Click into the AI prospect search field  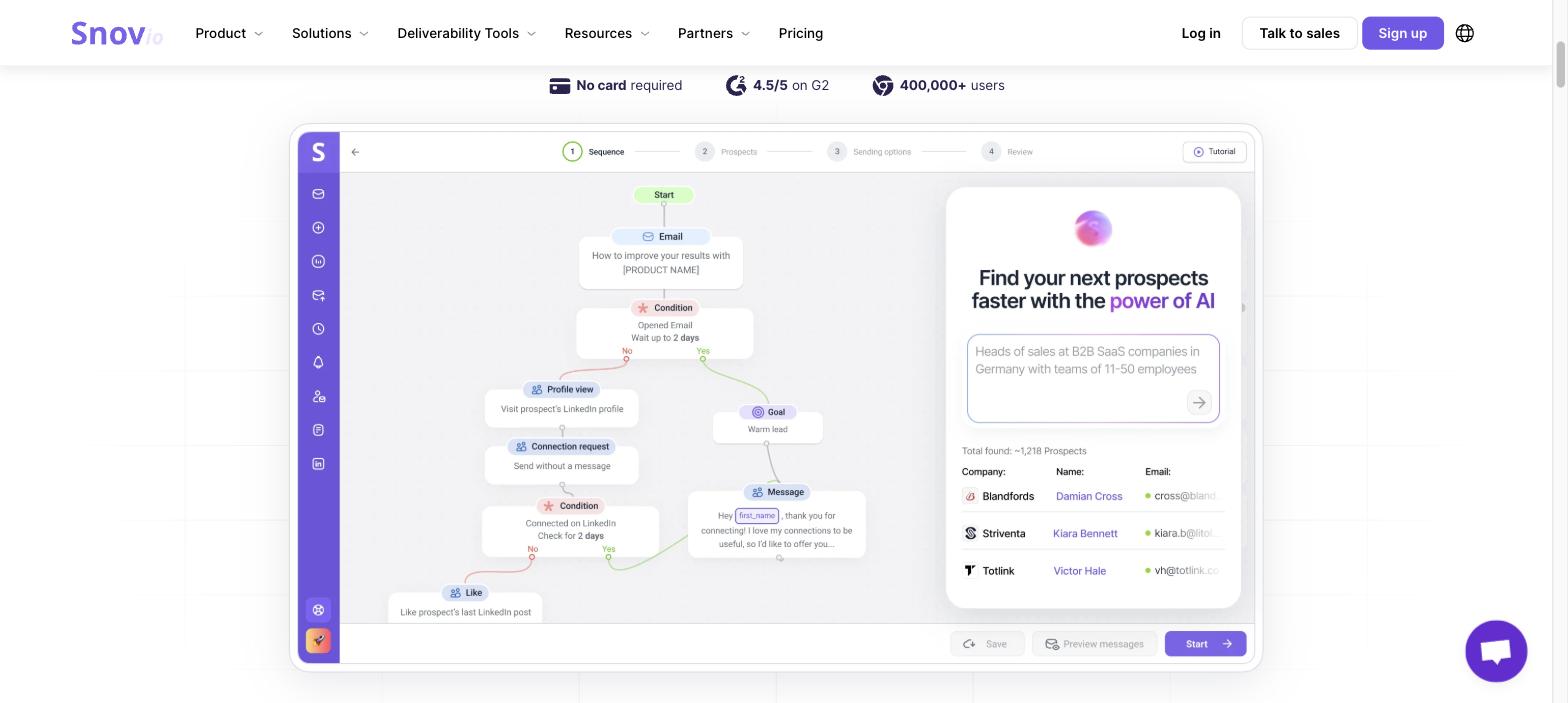(x=1093, y=379)
